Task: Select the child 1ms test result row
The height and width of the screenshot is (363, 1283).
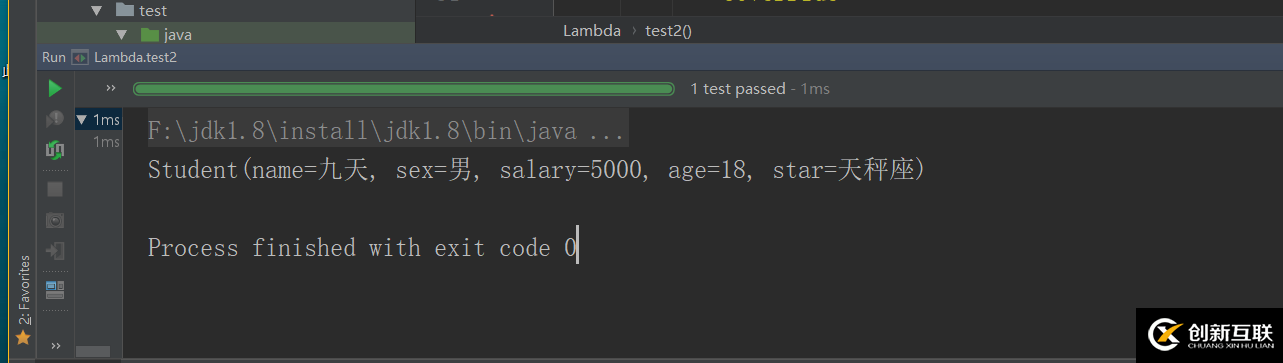Action: pyautogui.click(x=106, y=142)
